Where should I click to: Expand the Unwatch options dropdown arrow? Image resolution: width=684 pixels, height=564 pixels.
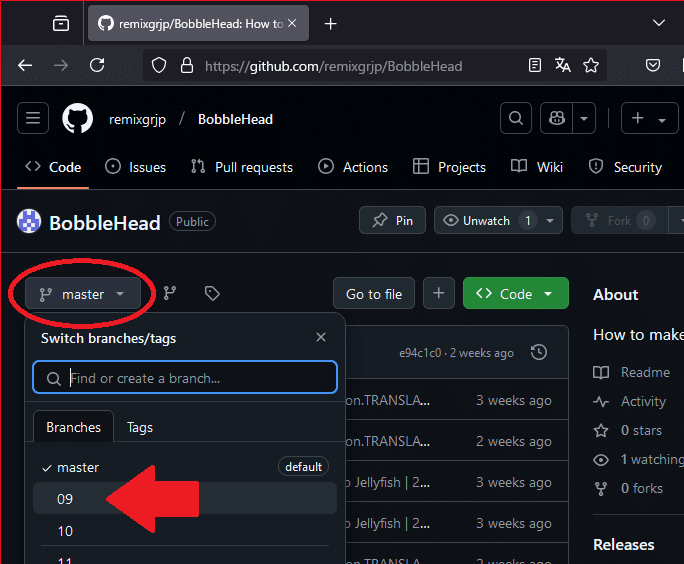(551, 220)
